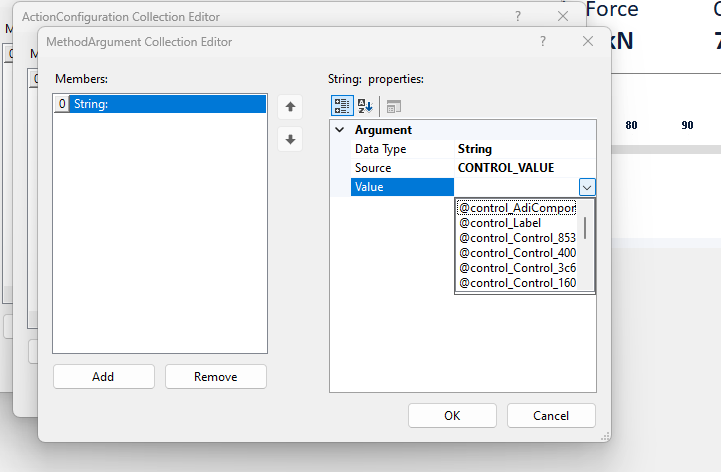Move selected member up

pos(290,106)
